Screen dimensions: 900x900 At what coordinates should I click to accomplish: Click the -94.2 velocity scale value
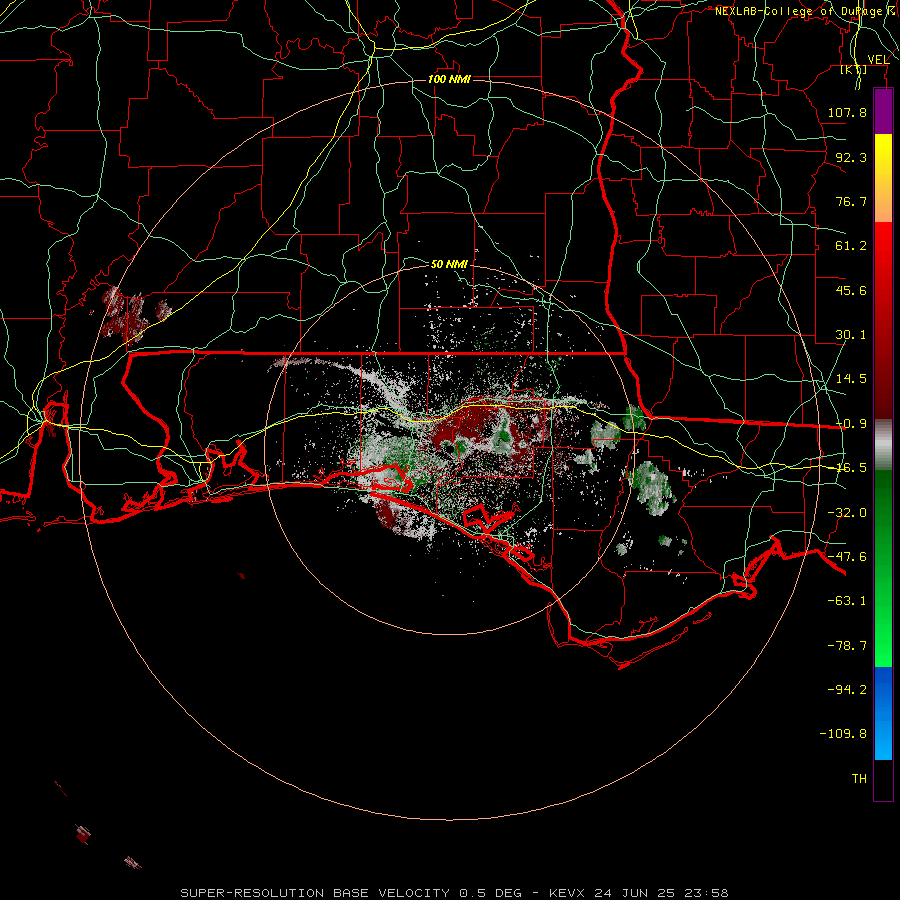pyautogui.click(x=847, y=690)
